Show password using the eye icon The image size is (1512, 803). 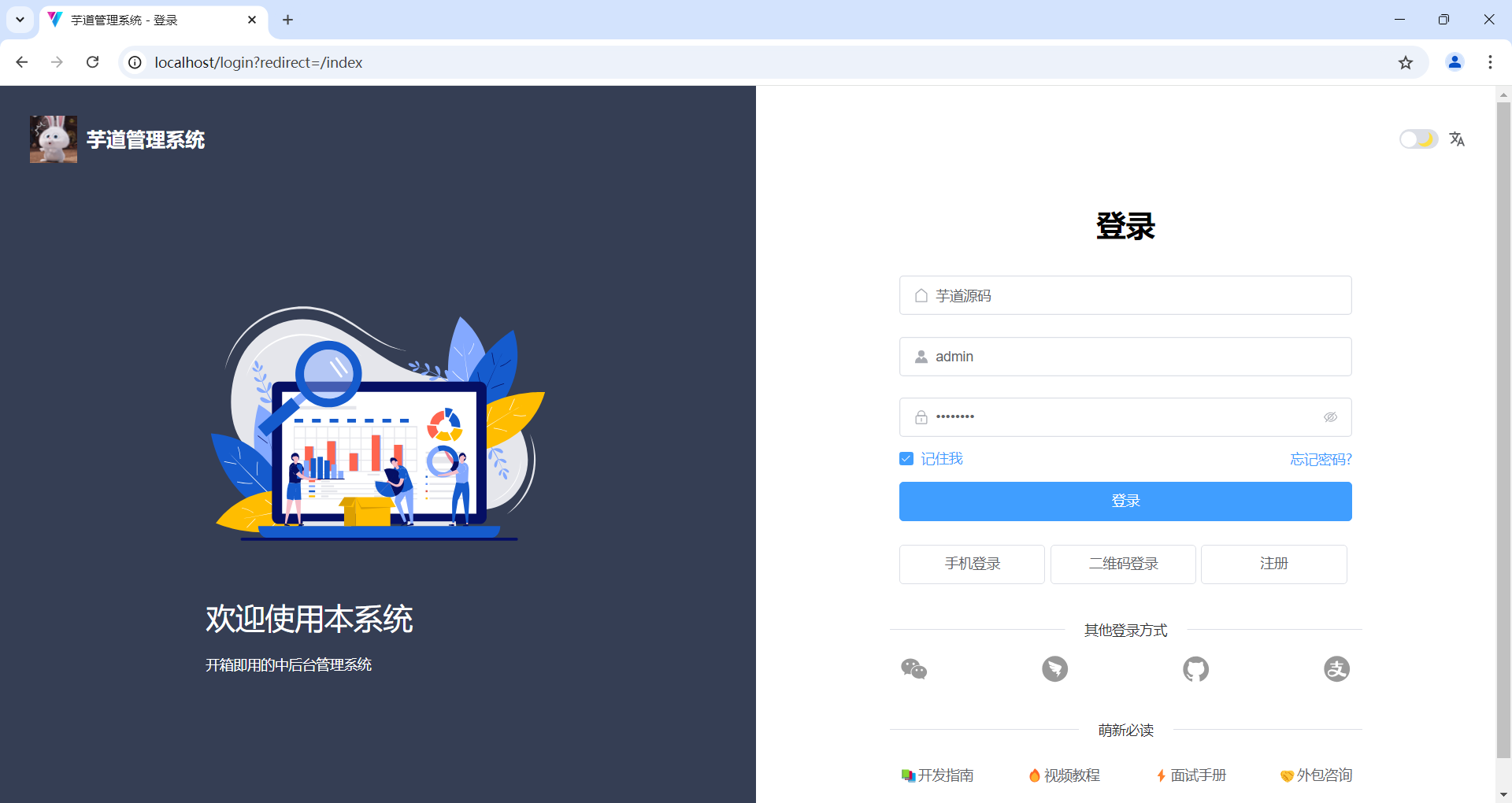click(x=1330, y=417)
